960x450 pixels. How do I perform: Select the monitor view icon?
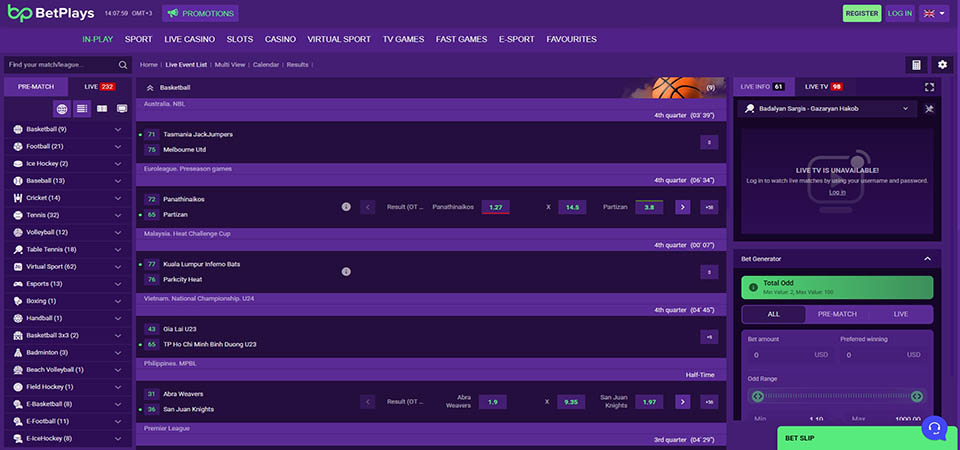coord(122,109)
